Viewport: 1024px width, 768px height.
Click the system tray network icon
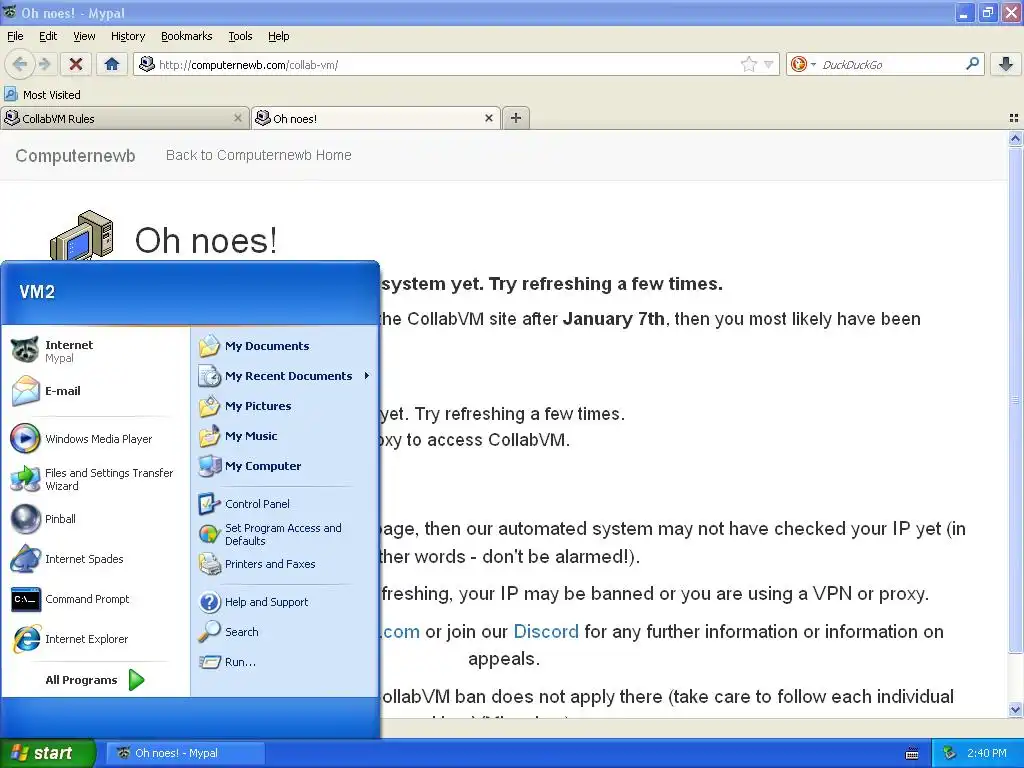click(x=950, y=753)
